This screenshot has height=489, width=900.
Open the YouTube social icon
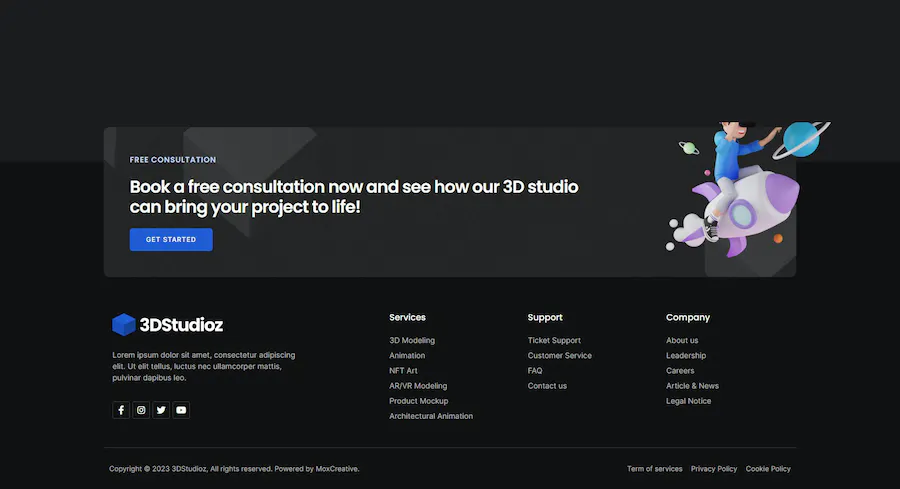tap(181, 410)
